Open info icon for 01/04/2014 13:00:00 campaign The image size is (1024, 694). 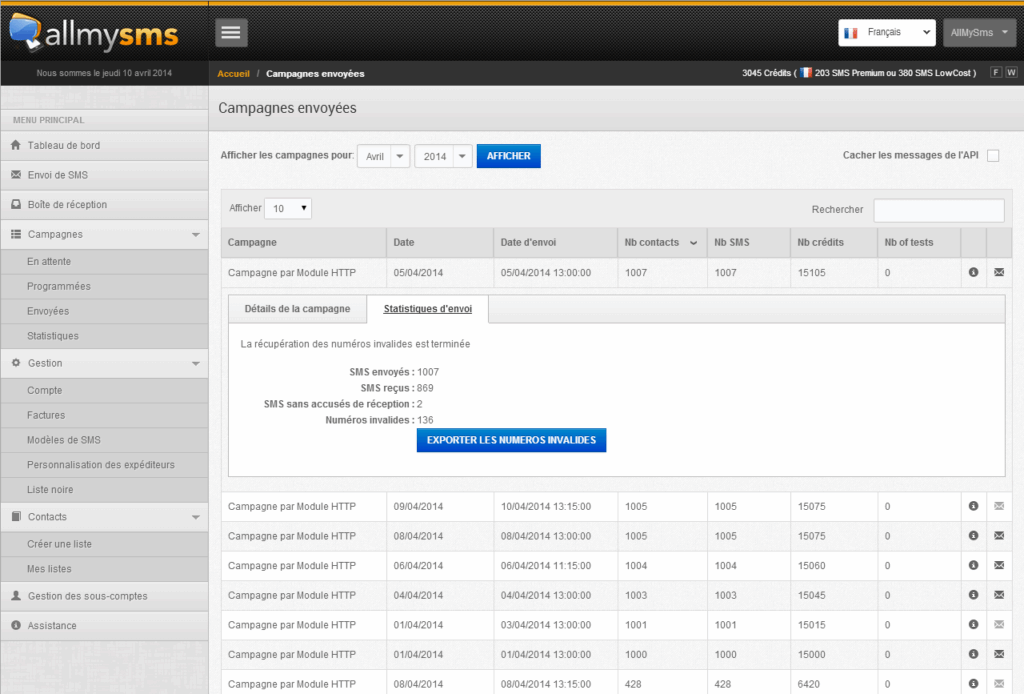[973, 654]
